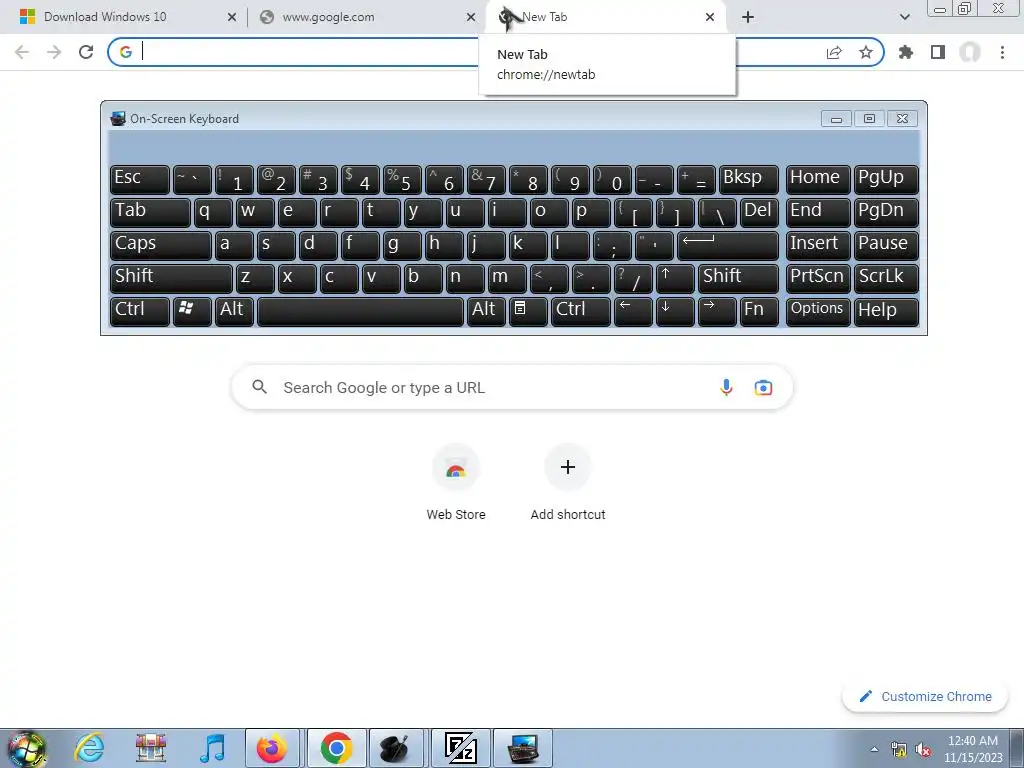Click the End key
This screenshot has height=768, width=1024.
click(x=818, y=212)
